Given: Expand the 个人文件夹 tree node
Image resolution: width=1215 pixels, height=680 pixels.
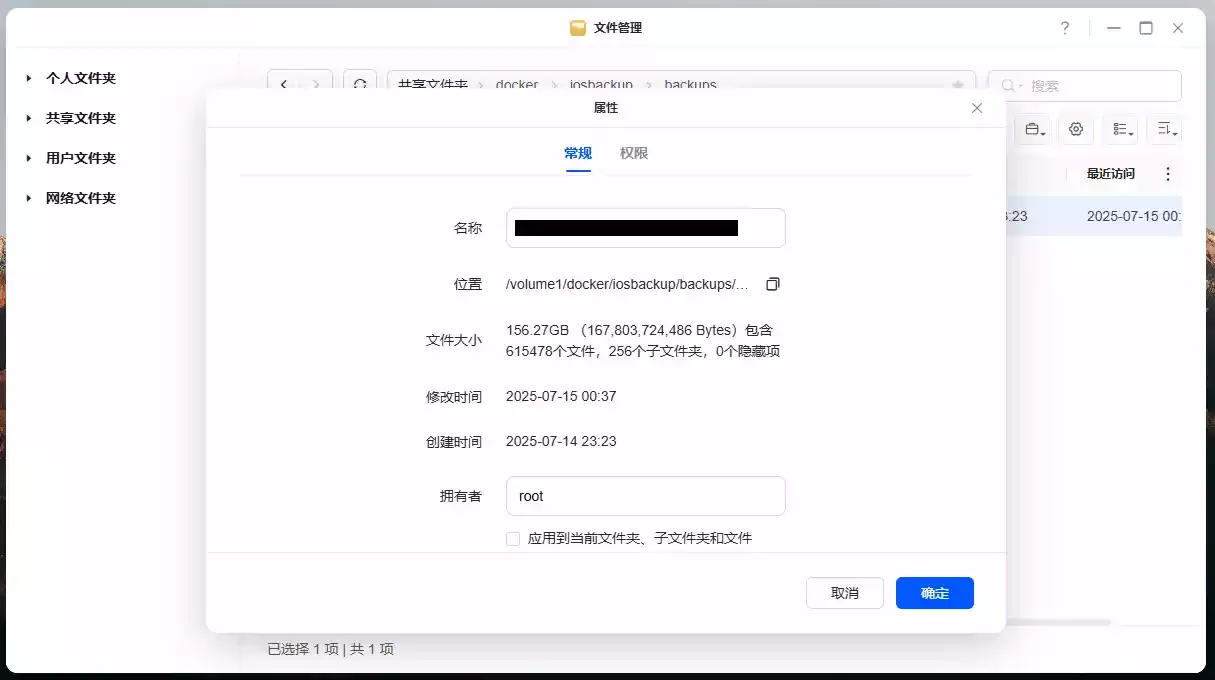Looking at the screenshot, I should (29, 78).
